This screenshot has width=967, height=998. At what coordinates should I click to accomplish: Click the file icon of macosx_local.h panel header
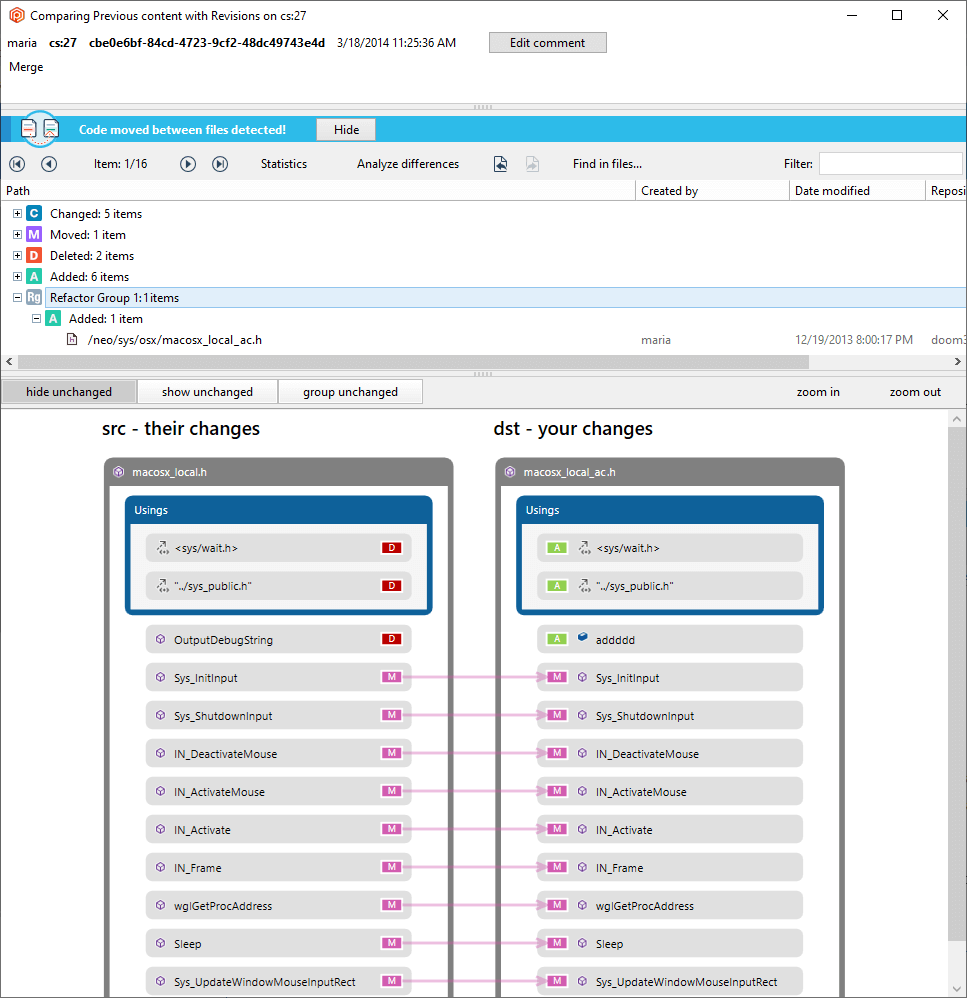[118, 472]
